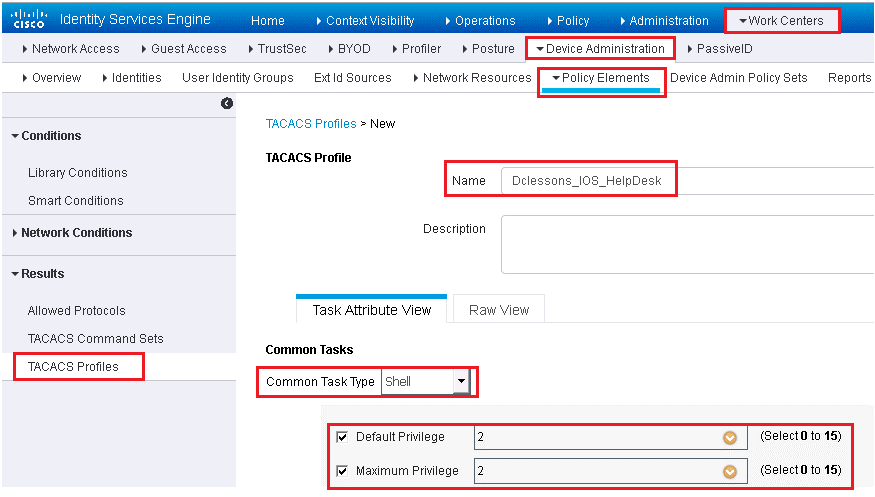Click the Default Privilege value field
Viewport: 875px width, 497px height.
(610, 437)
